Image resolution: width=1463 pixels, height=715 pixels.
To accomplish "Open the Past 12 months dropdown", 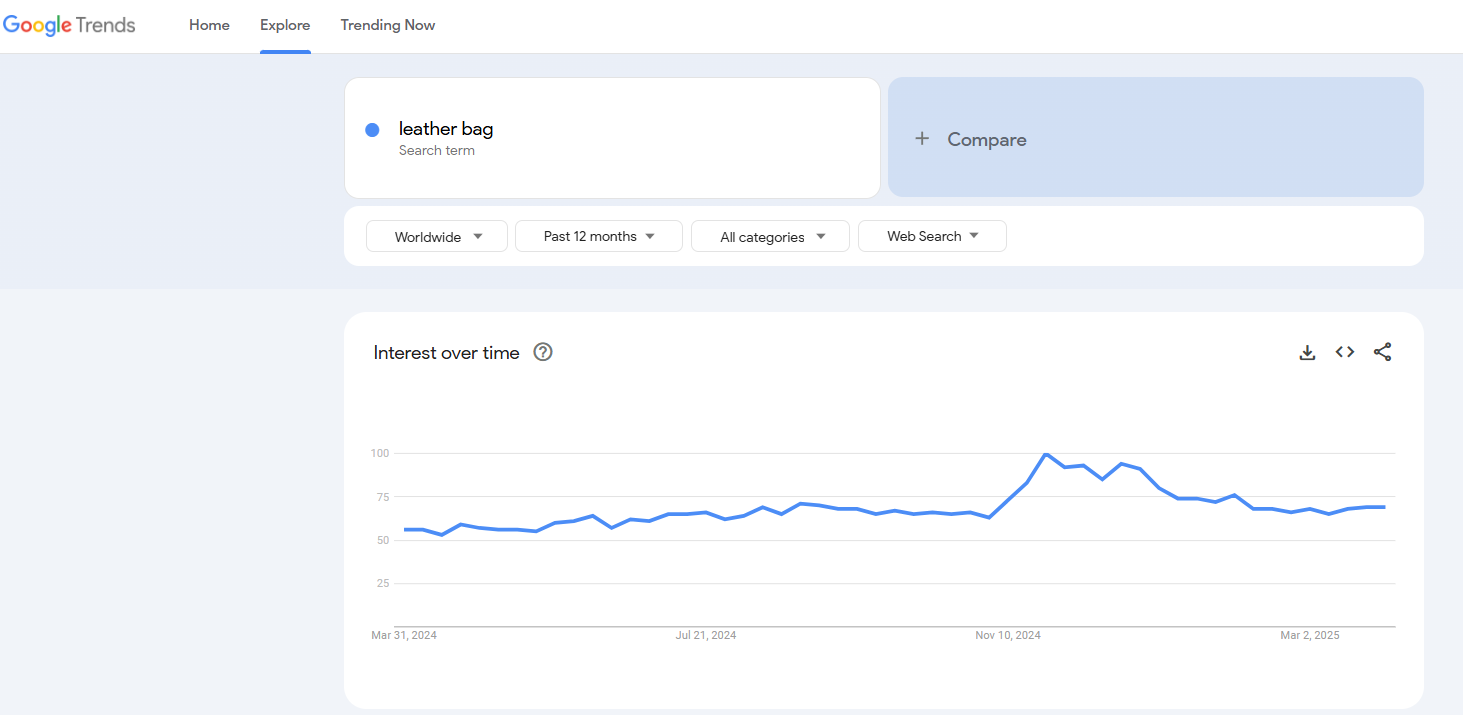I will (x=598, y=237).
